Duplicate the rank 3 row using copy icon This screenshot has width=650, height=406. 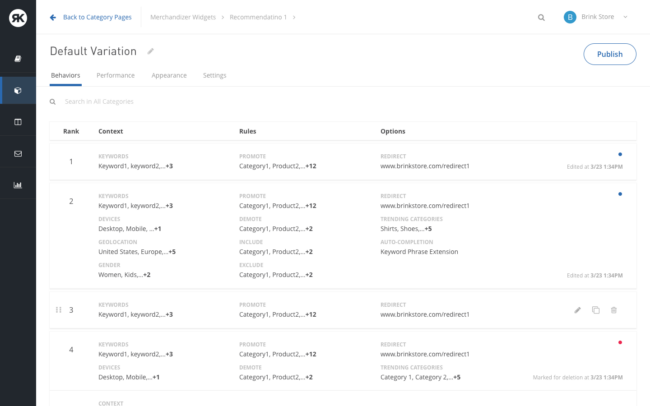[596, 310]
